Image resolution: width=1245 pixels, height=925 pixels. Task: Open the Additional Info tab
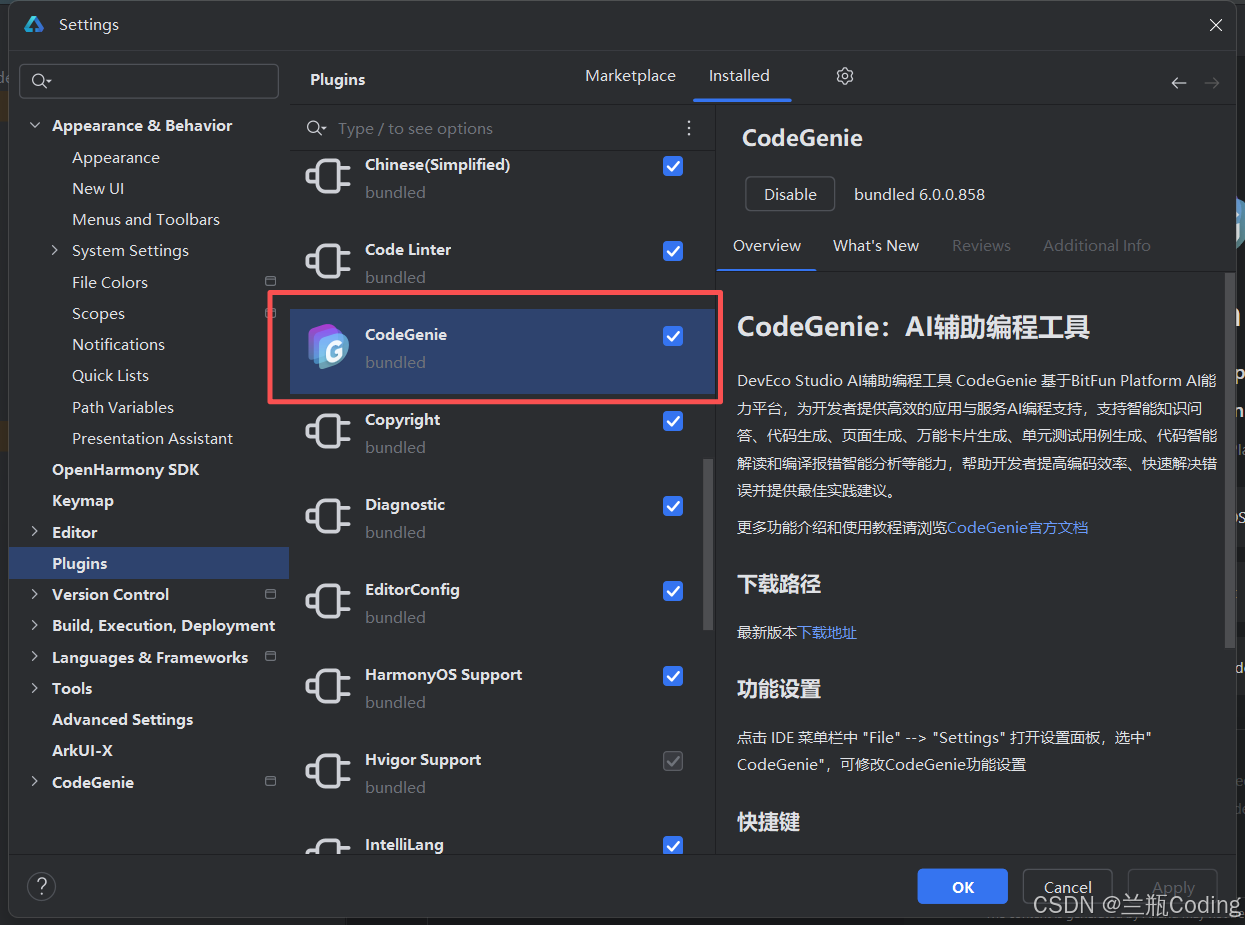(x=1097, y=246)
